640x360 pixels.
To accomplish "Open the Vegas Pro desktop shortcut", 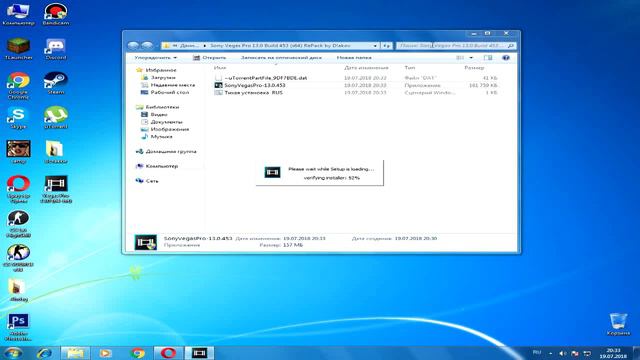I will click(x=56, y=189).
